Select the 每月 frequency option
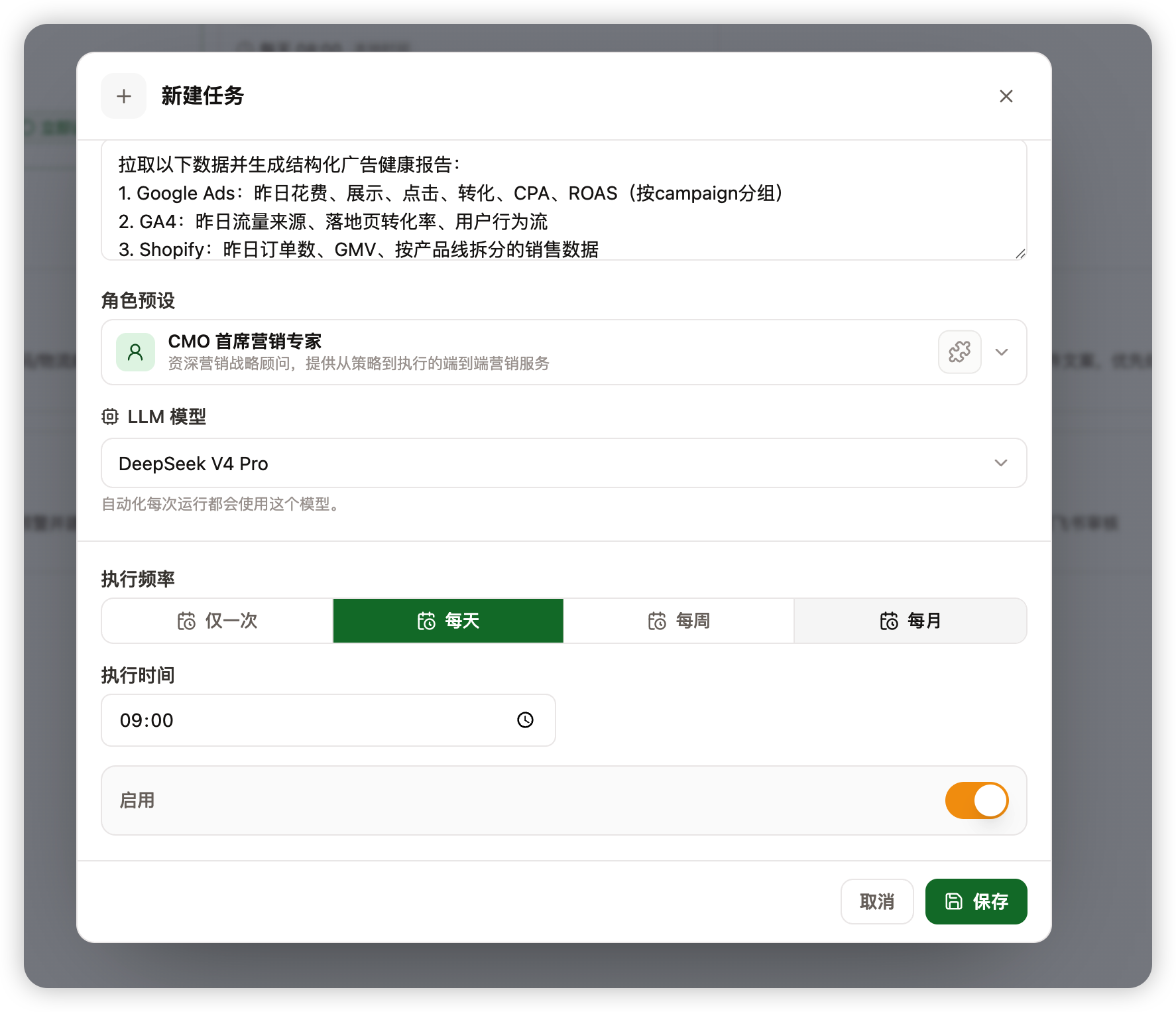 click(910, 621)
